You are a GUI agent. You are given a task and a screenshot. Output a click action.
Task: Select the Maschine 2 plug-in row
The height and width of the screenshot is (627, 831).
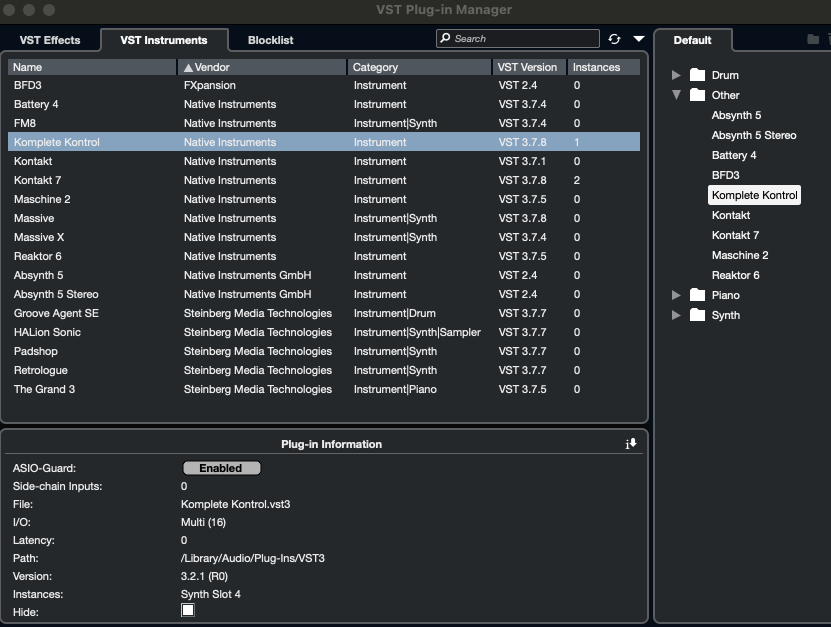(324, 199)
